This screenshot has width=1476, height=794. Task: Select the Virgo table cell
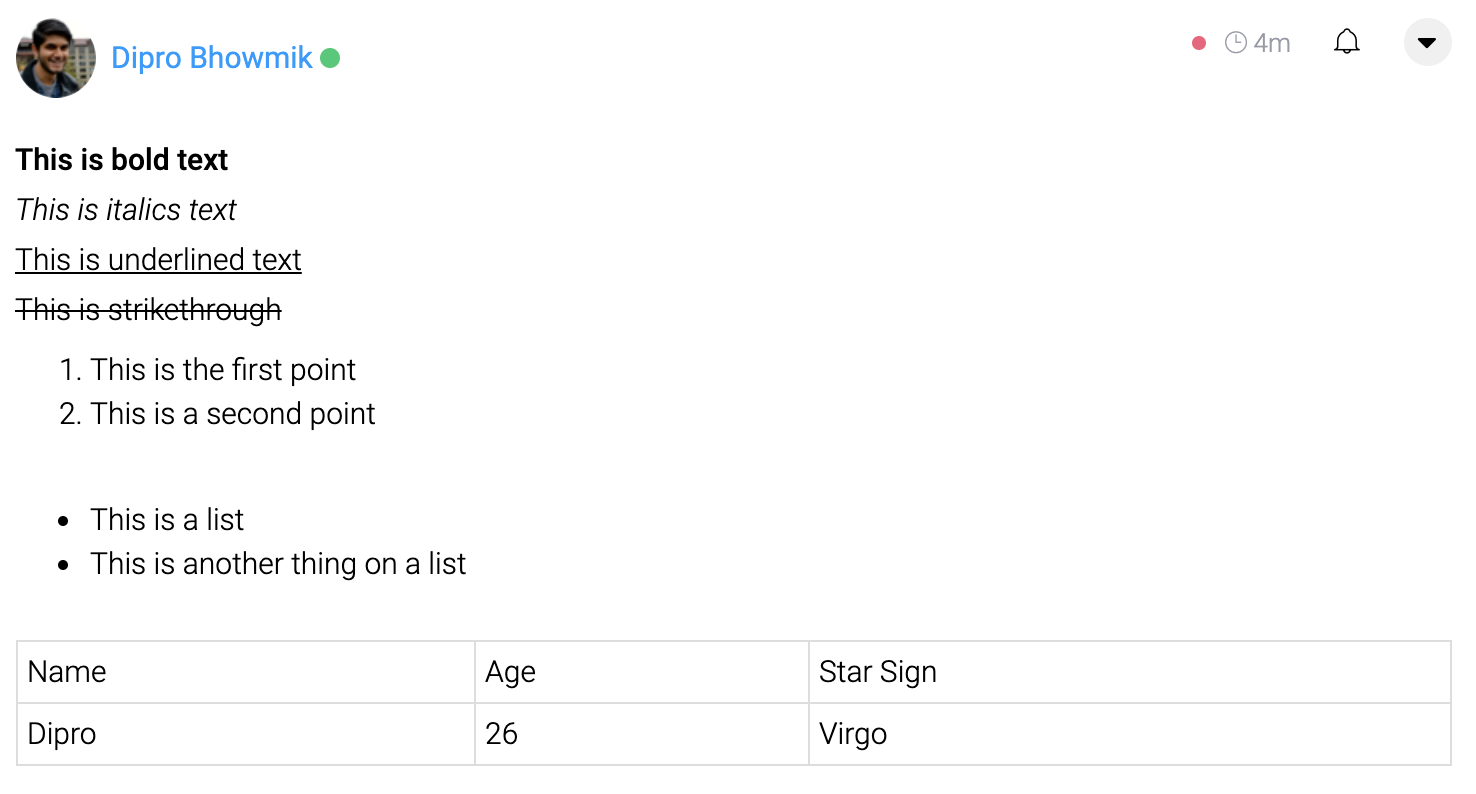(x=1130, y=734)
